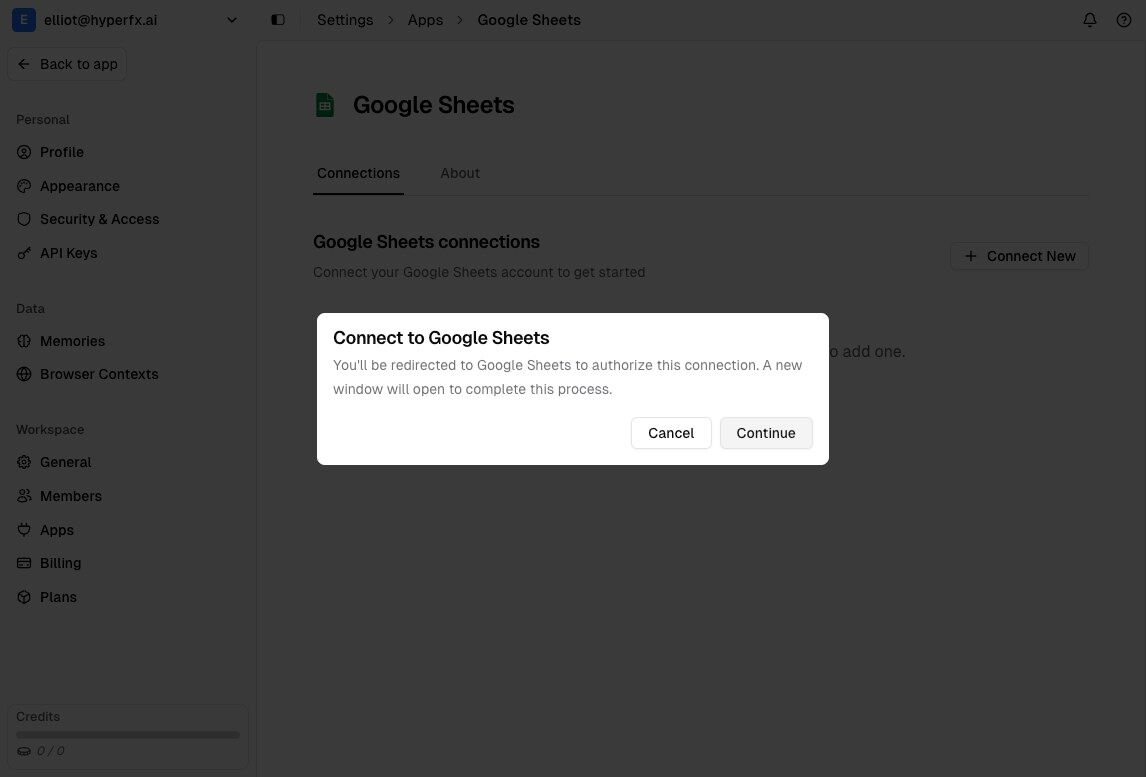This screenshot has height=777, width=1146.
Task: Click the Connect to Google Sheets dialog title
Action: (x=441, y=338)
